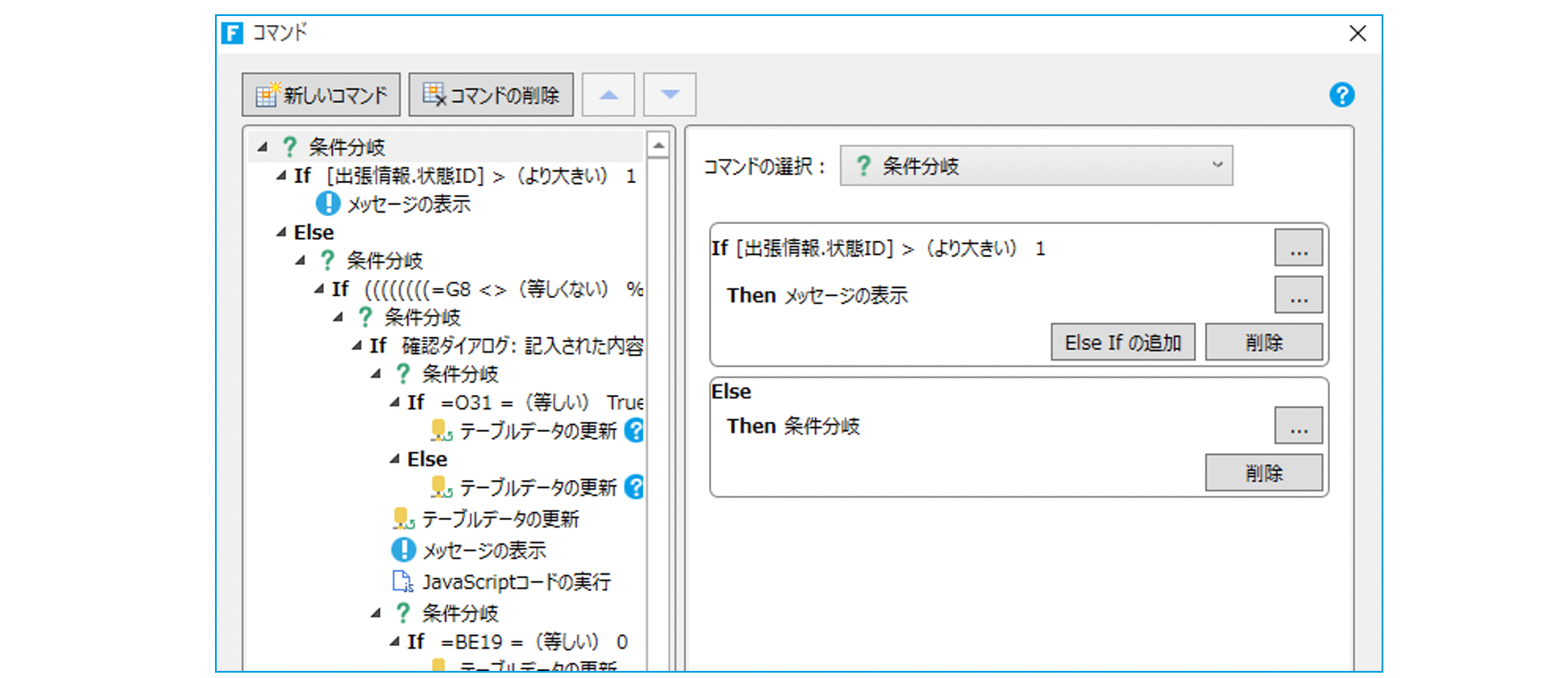Screen dimensions: 1568x678
Task: Click the ... button beside Then メッセージの表示
Action: [1299, 294]
